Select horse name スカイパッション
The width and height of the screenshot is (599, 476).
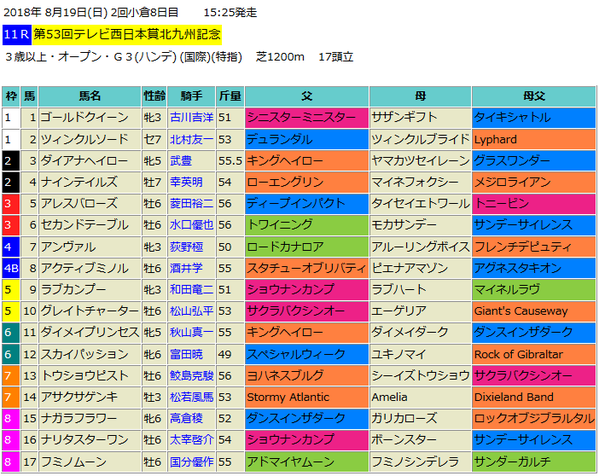point(84,355)
